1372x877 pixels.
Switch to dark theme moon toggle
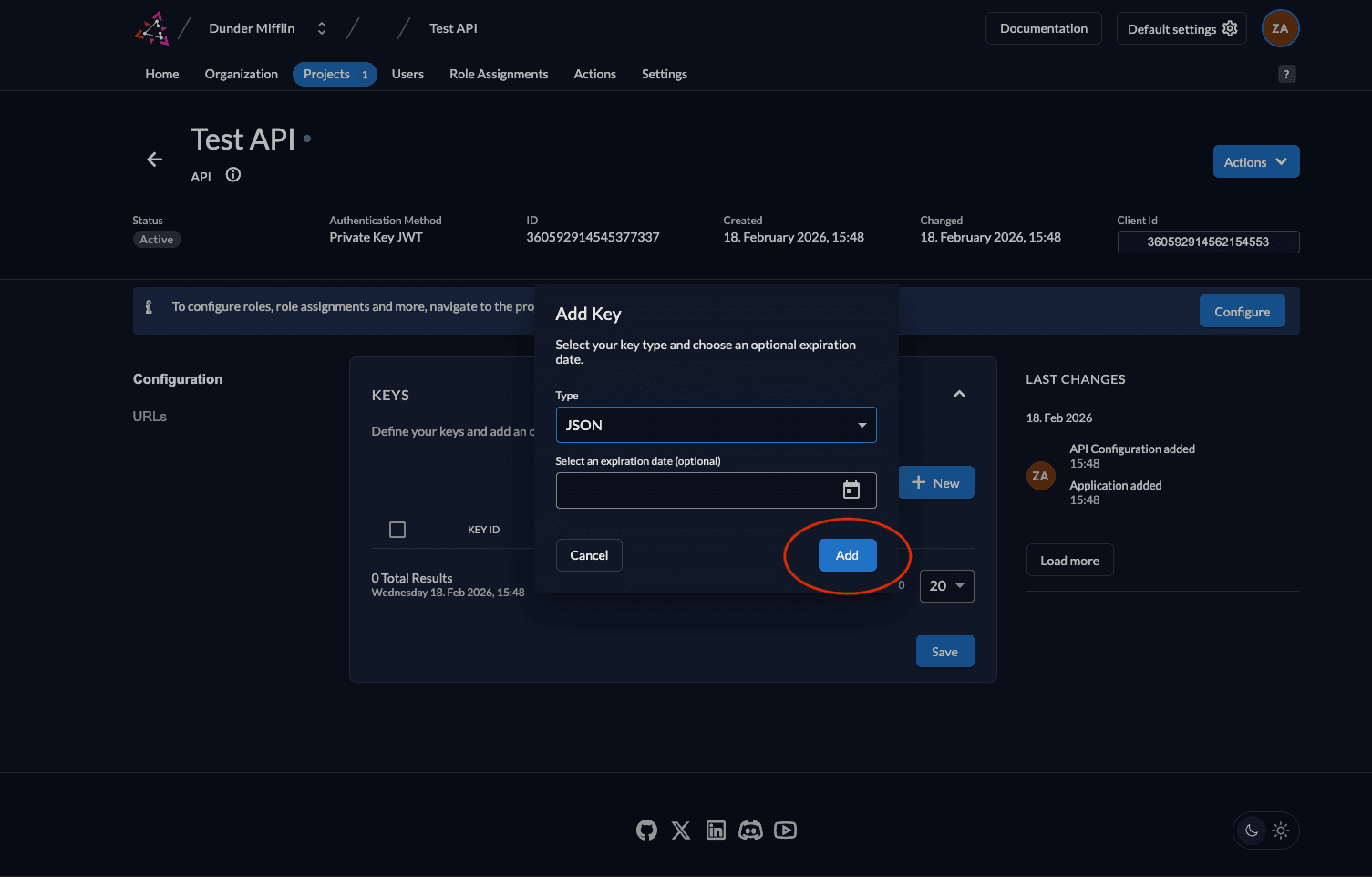1252,831
